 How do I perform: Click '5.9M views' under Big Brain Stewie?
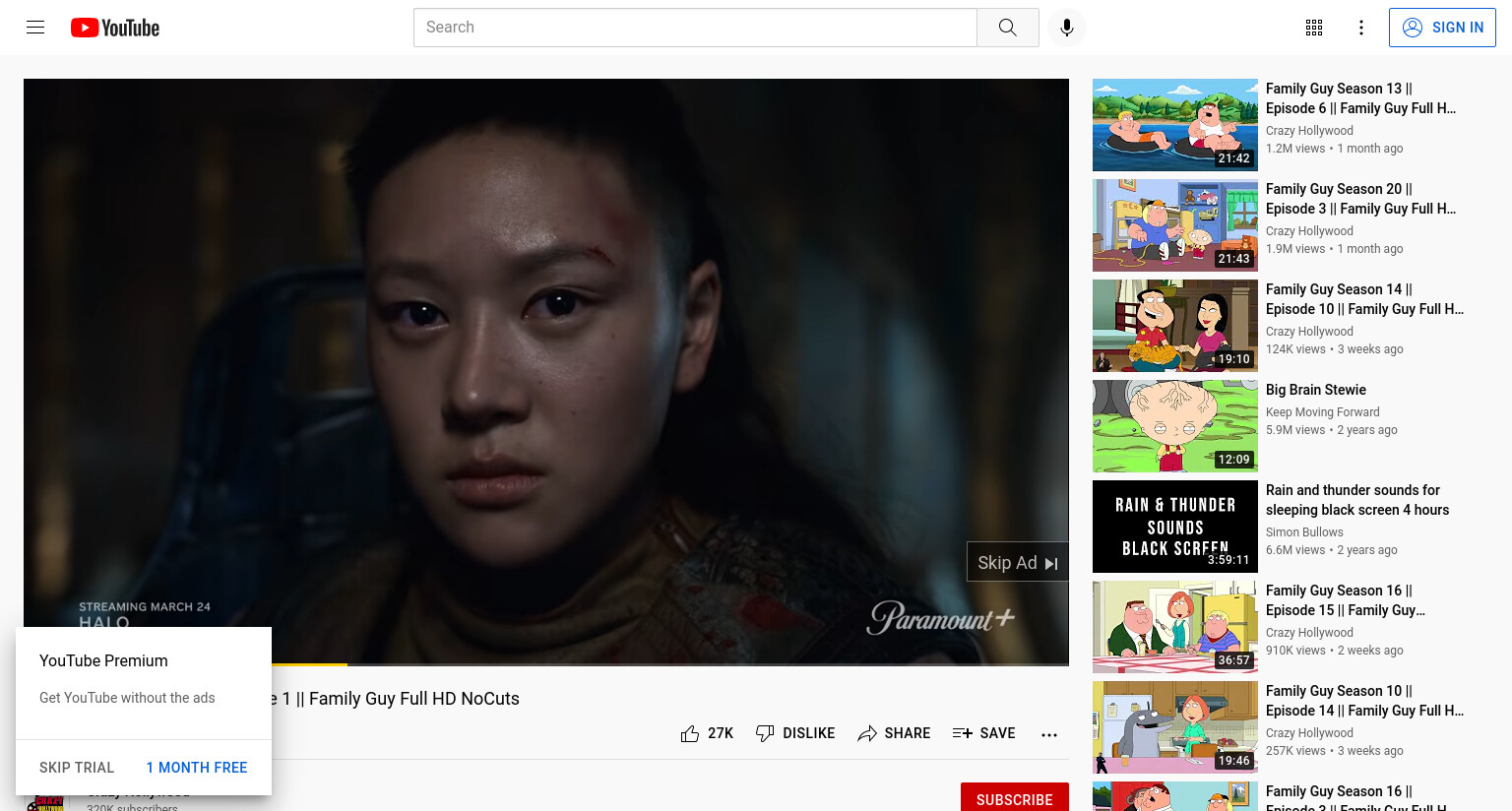(1295, 430)
